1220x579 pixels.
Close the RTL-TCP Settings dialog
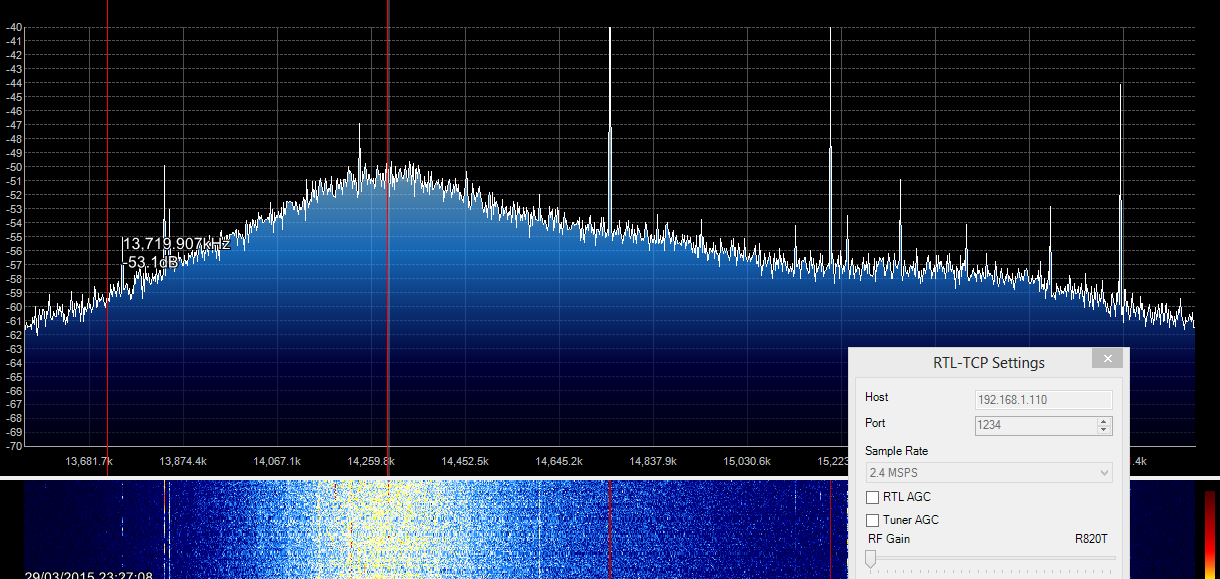click(1106, 359)
